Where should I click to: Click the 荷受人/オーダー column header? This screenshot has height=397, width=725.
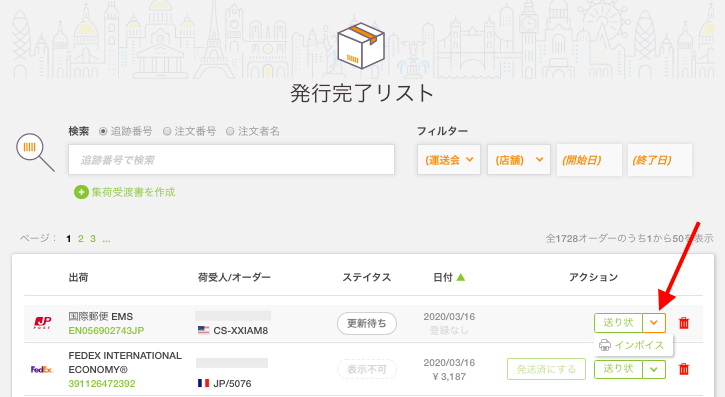pyautogui.click(x=234, y=277)
